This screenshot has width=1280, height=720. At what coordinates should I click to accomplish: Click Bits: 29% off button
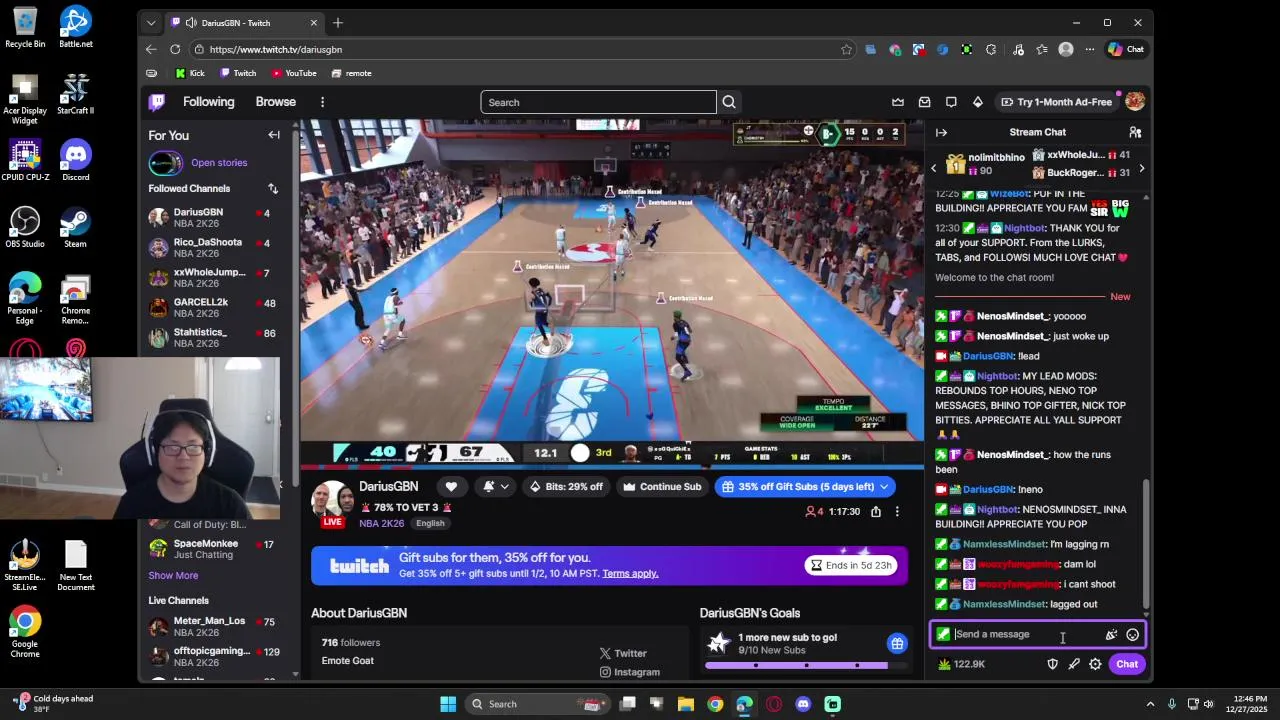pyautogui.click(x=566, y=487)
